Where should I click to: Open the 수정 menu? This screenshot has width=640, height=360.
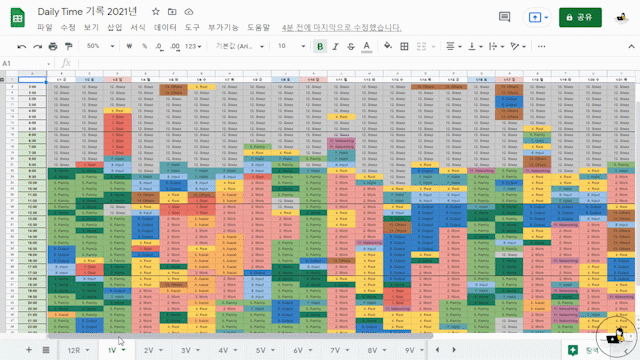pyautogui.click(x=68, y=27)
